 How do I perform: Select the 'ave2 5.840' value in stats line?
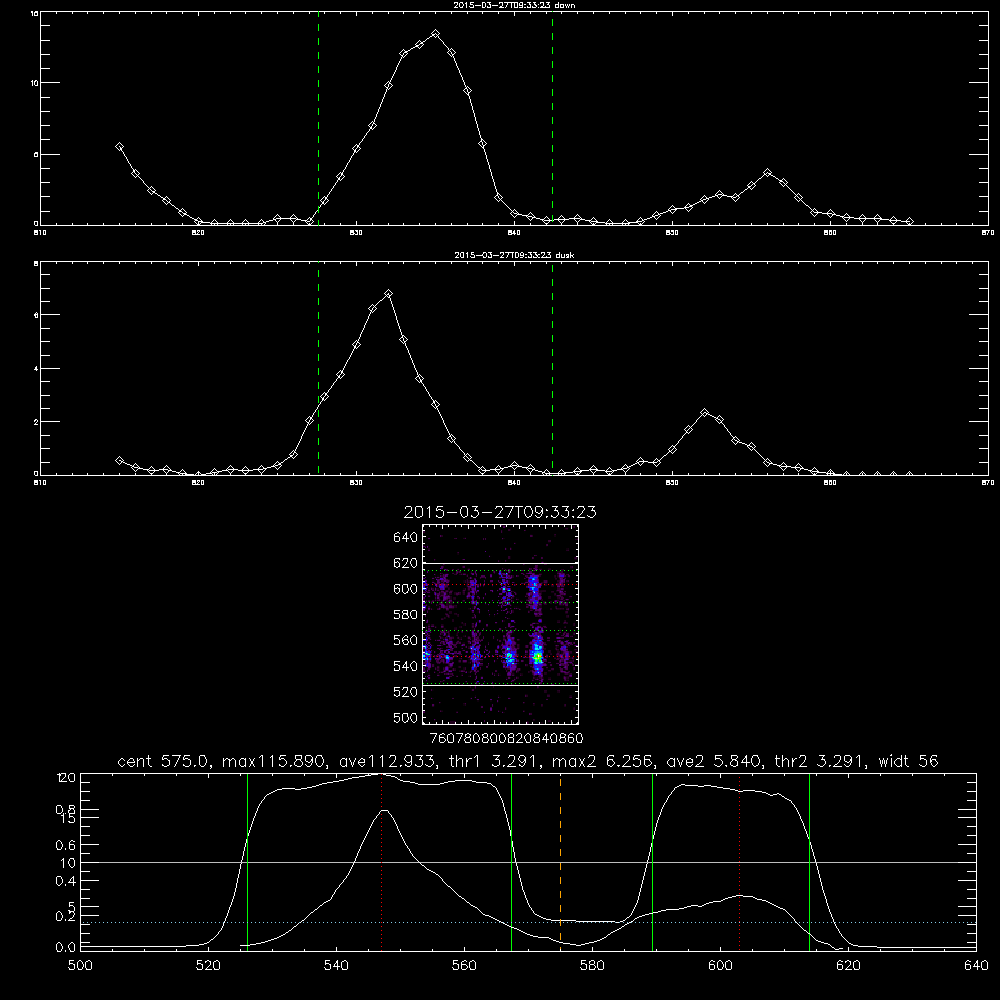click(714, 761)
